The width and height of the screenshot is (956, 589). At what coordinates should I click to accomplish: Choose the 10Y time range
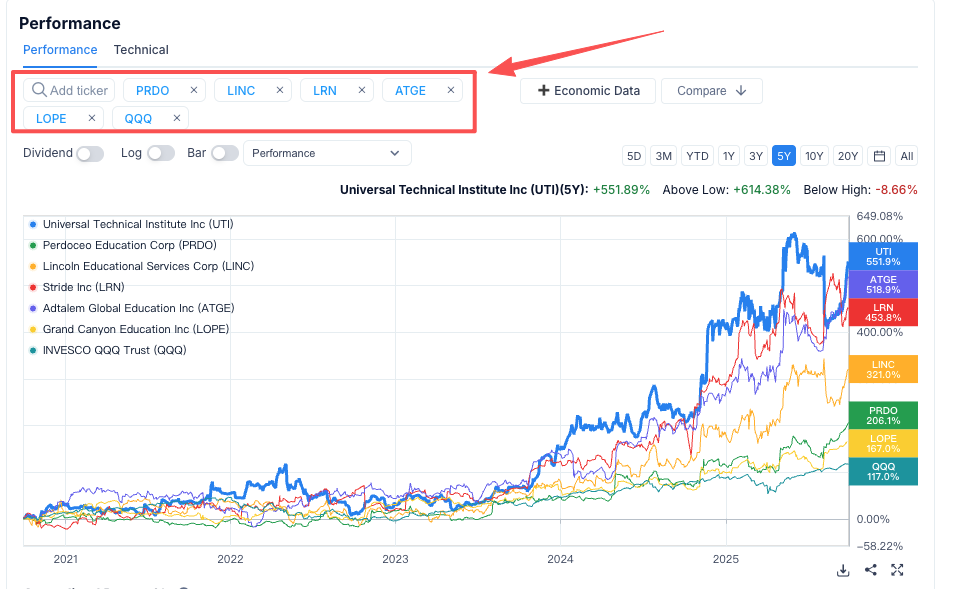[815, 155]
